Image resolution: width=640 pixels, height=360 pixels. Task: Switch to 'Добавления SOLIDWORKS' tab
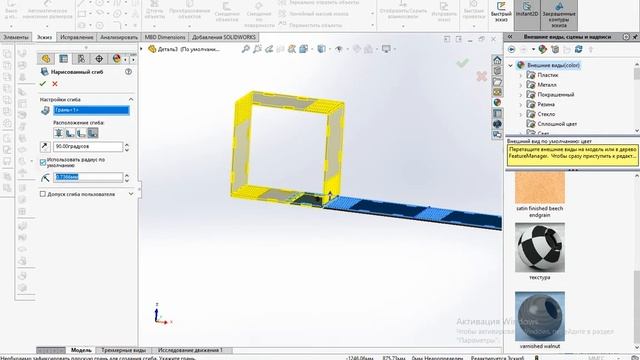pyautogui.click(x=224, y=37)
